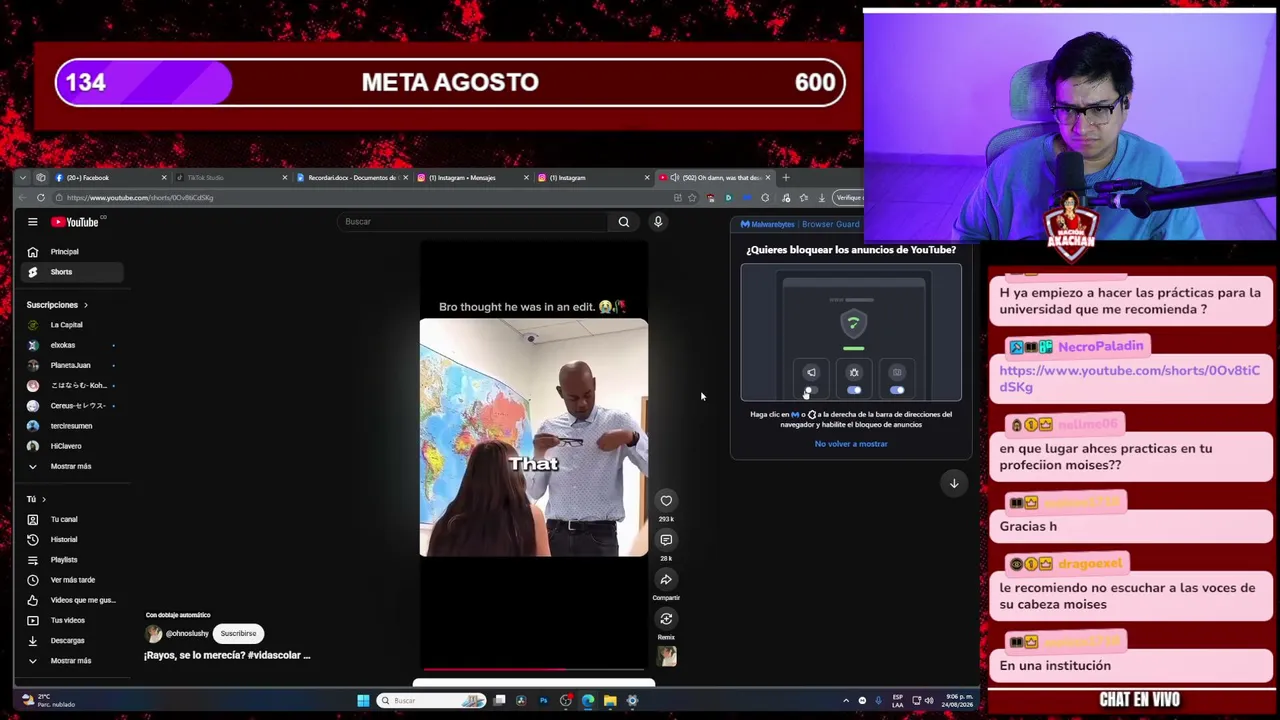Reload the page with the refresh icon

tap(41, 198)
